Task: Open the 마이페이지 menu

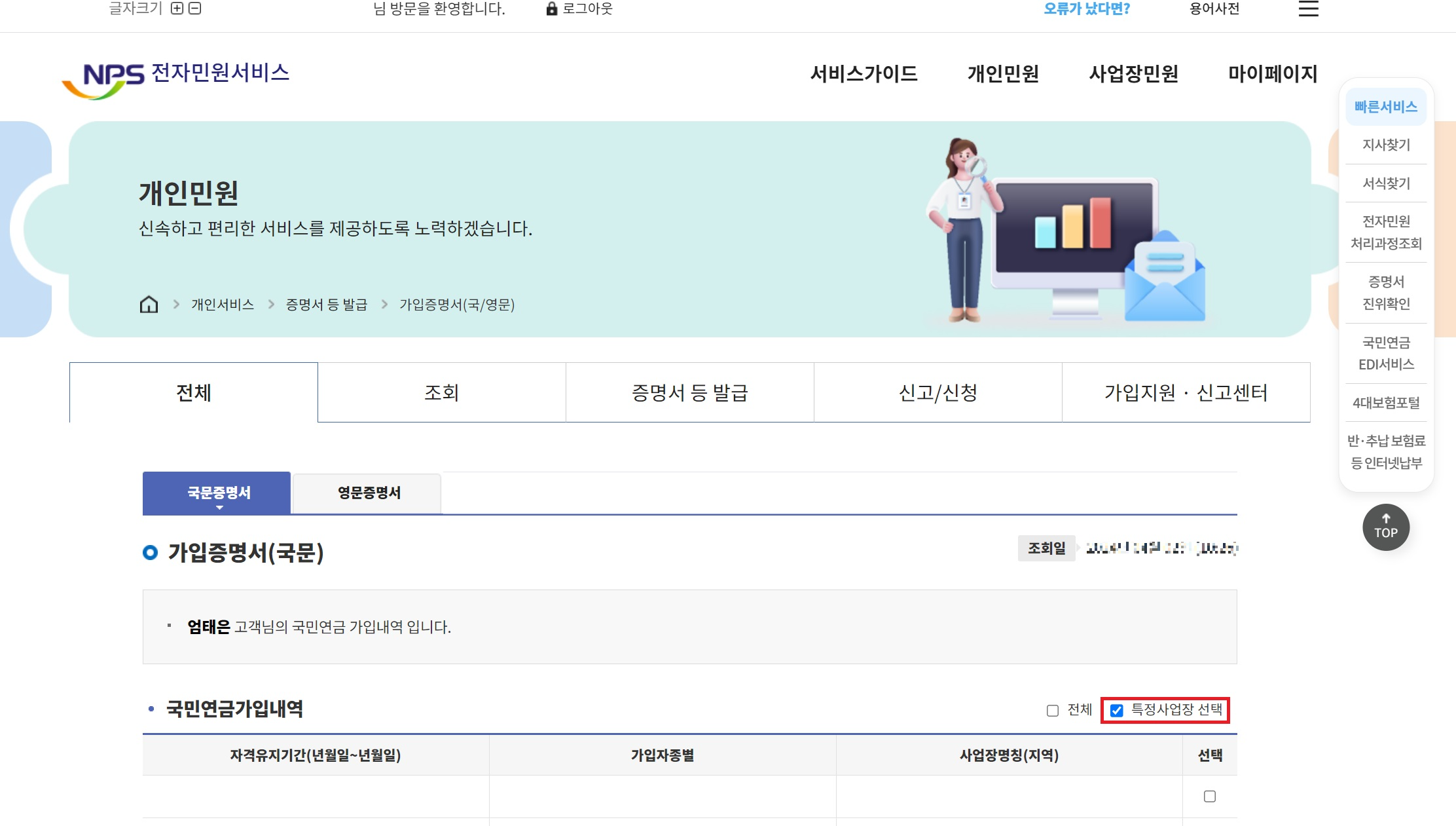Action: pos(1272,74)
